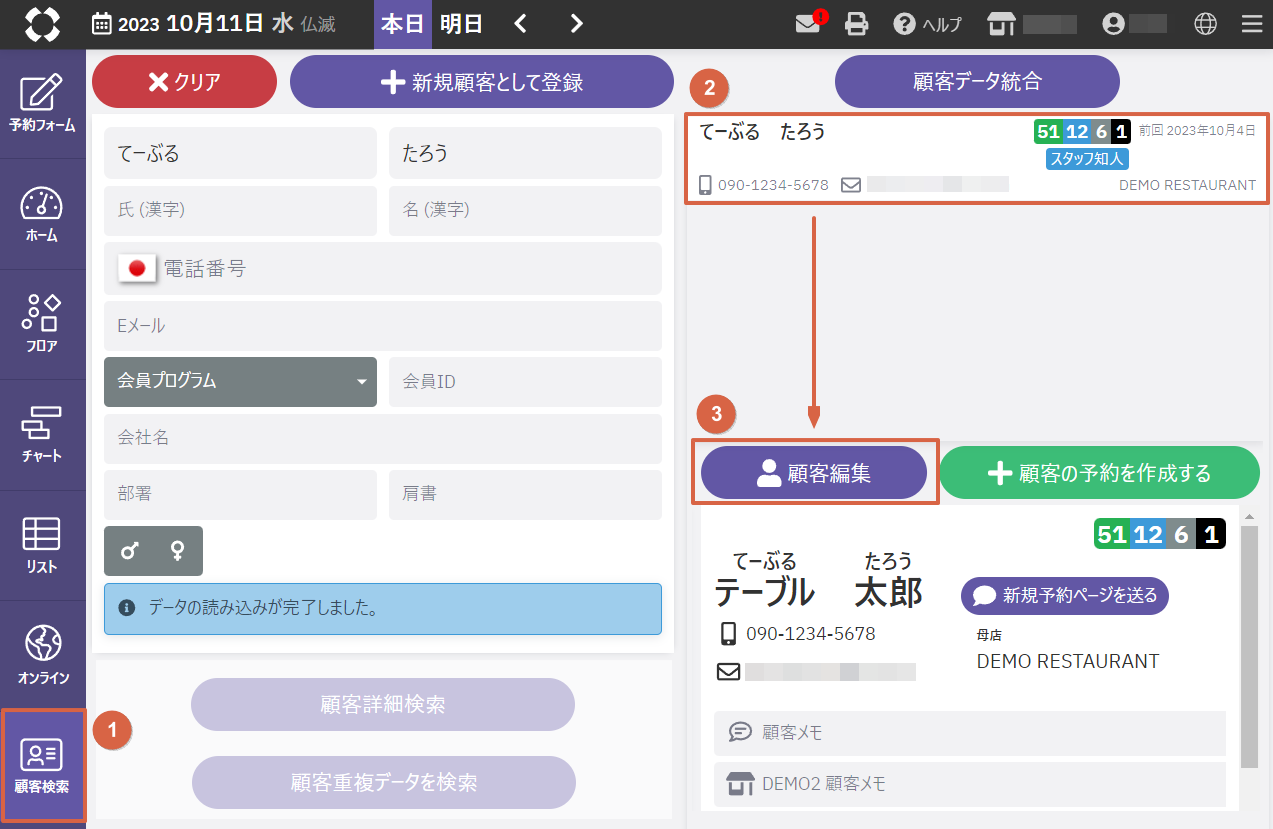
Task: Focus the Eメール field
Action: point(383,325)
